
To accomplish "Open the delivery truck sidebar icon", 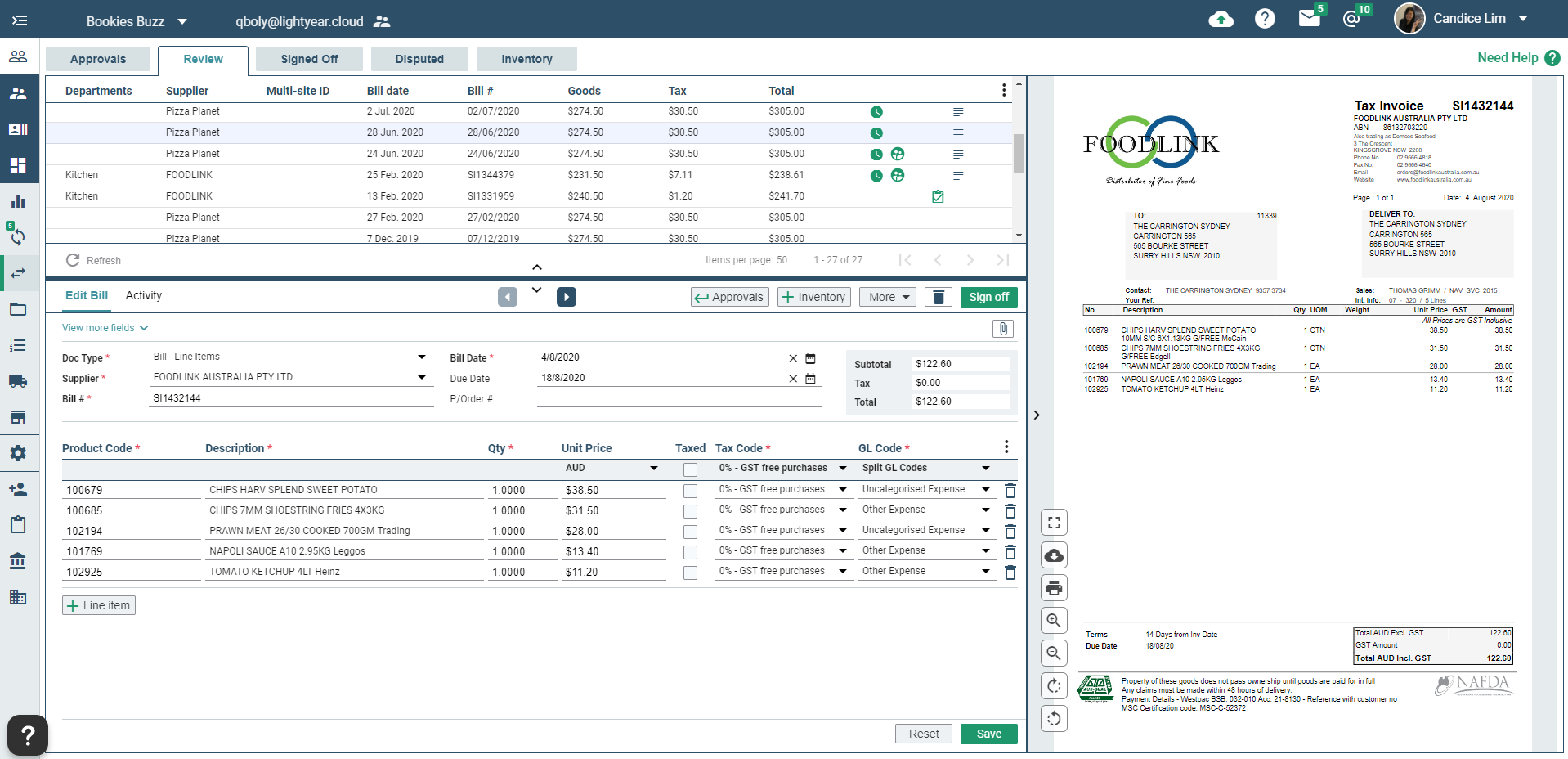I will click(18, 381).
